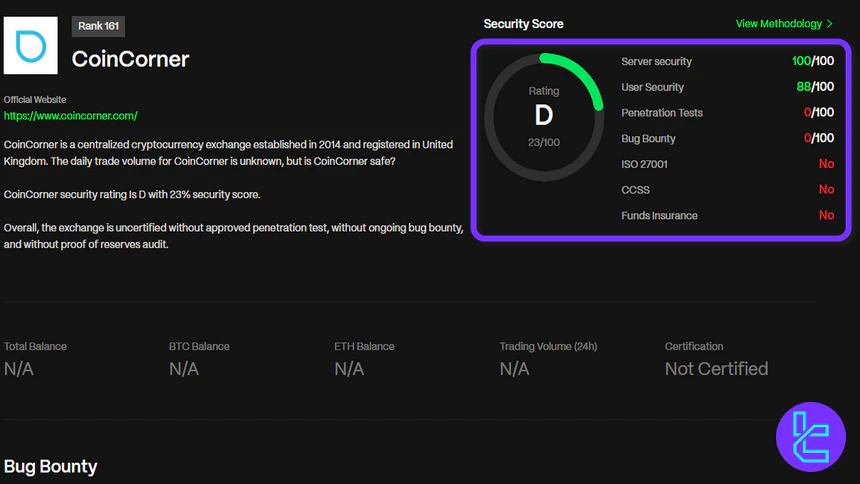Click the Penetration Tests score row

coord(727,113)
